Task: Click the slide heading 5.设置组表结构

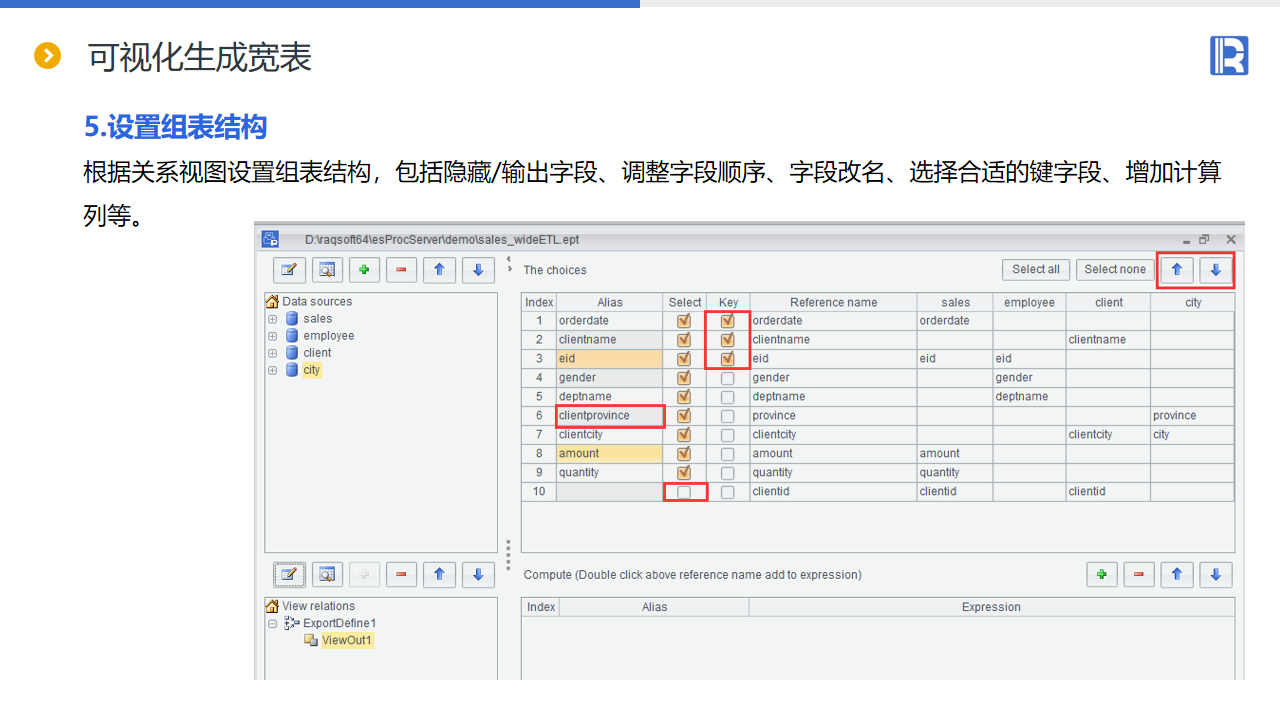Action: [176, 127]
